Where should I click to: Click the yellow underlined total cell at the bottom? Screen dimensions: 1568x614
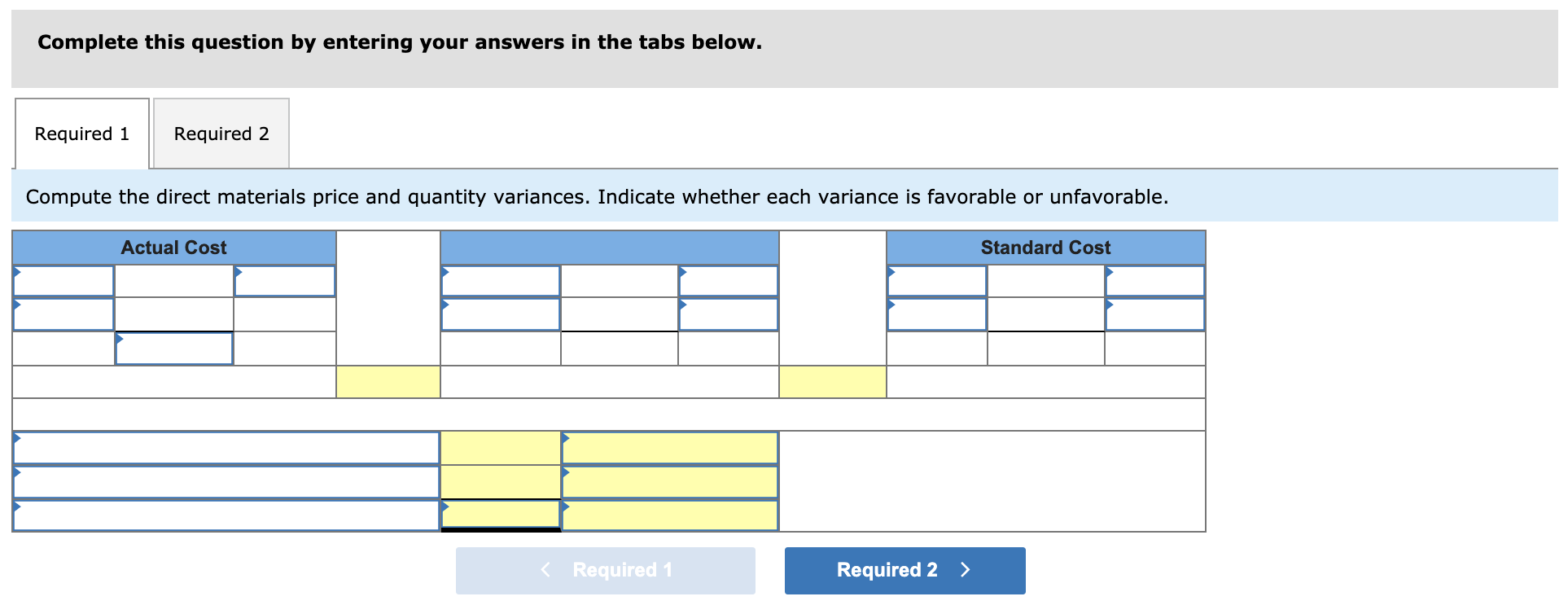pyautogui.click(x=500, y=513)
